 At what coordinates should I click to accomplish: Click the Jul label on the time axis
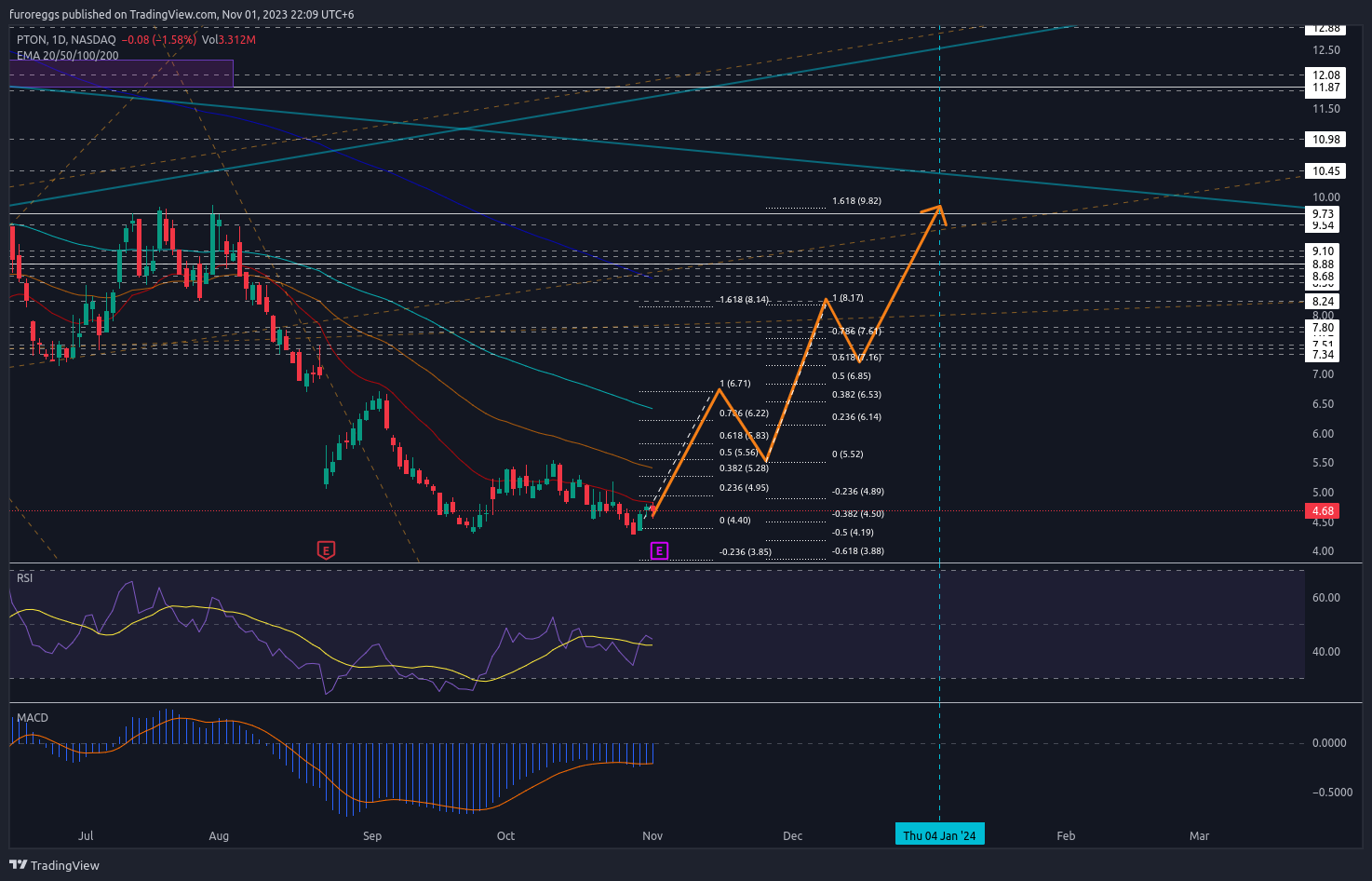(x=86, y=836)
